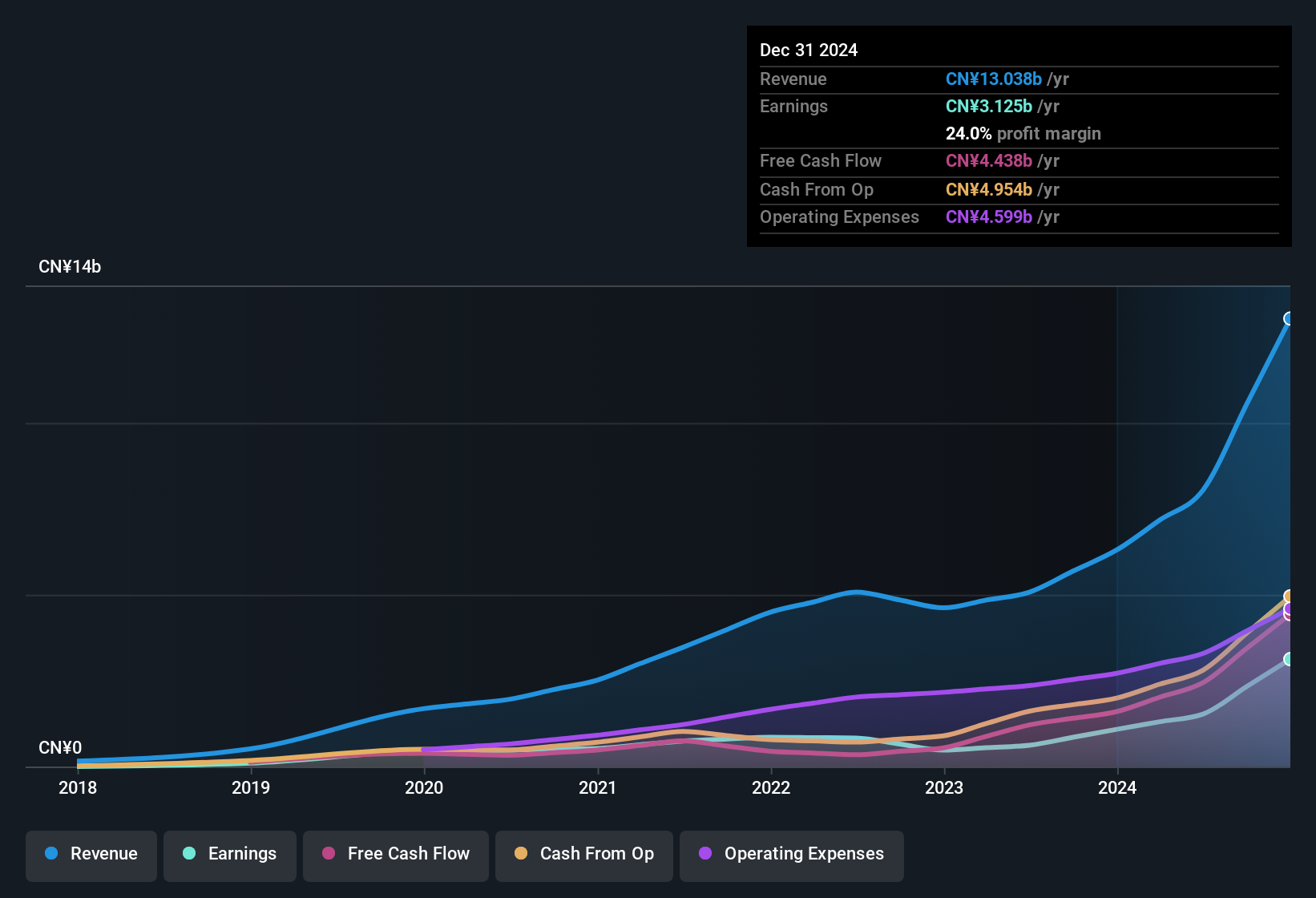Screen dimensions: 1316x898
Task: Toggle the Cash From Op legend button
Action: click(x=584, y=856)
